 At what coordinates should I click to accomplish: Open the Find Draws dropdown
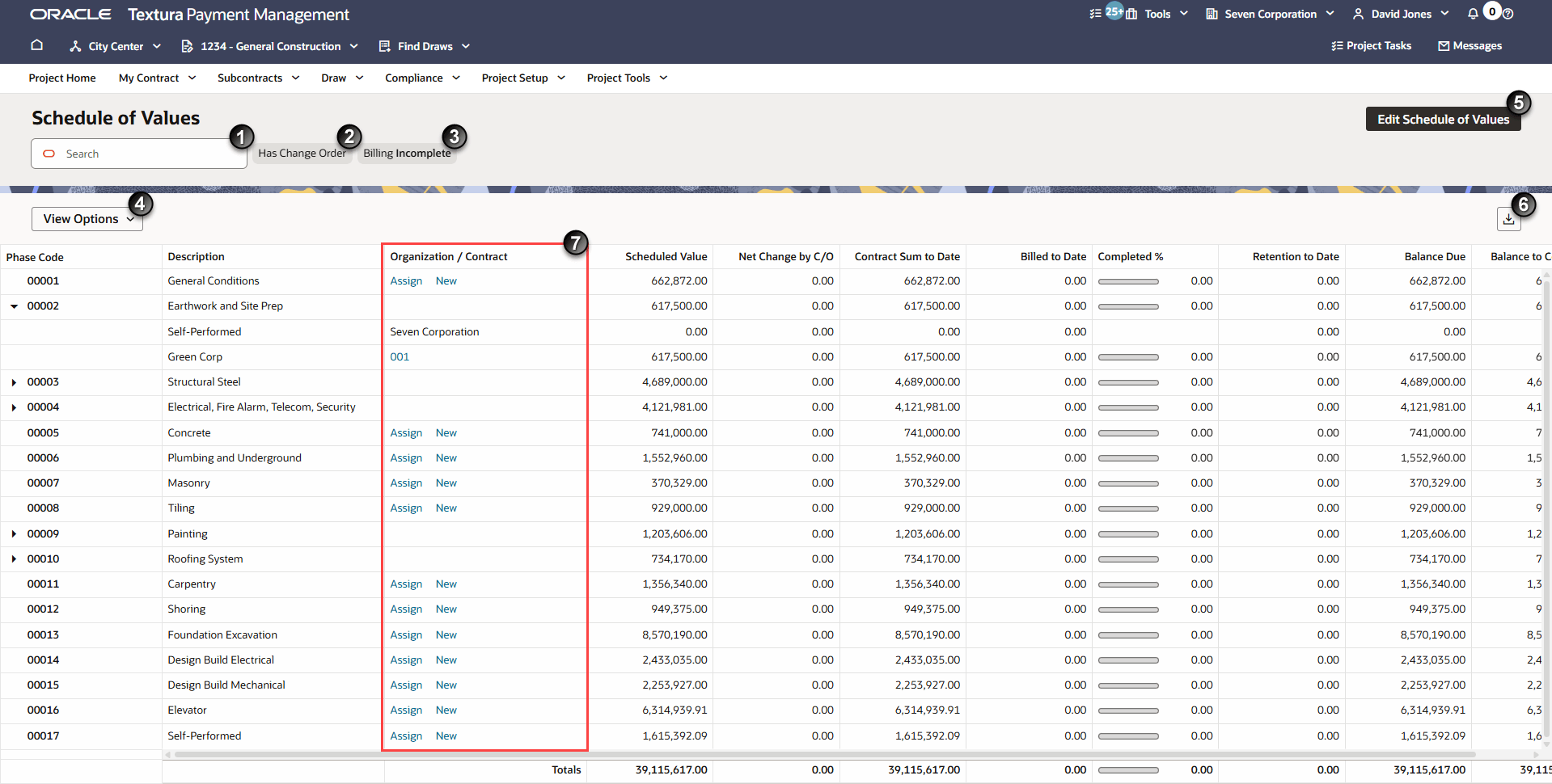[425, 46]
